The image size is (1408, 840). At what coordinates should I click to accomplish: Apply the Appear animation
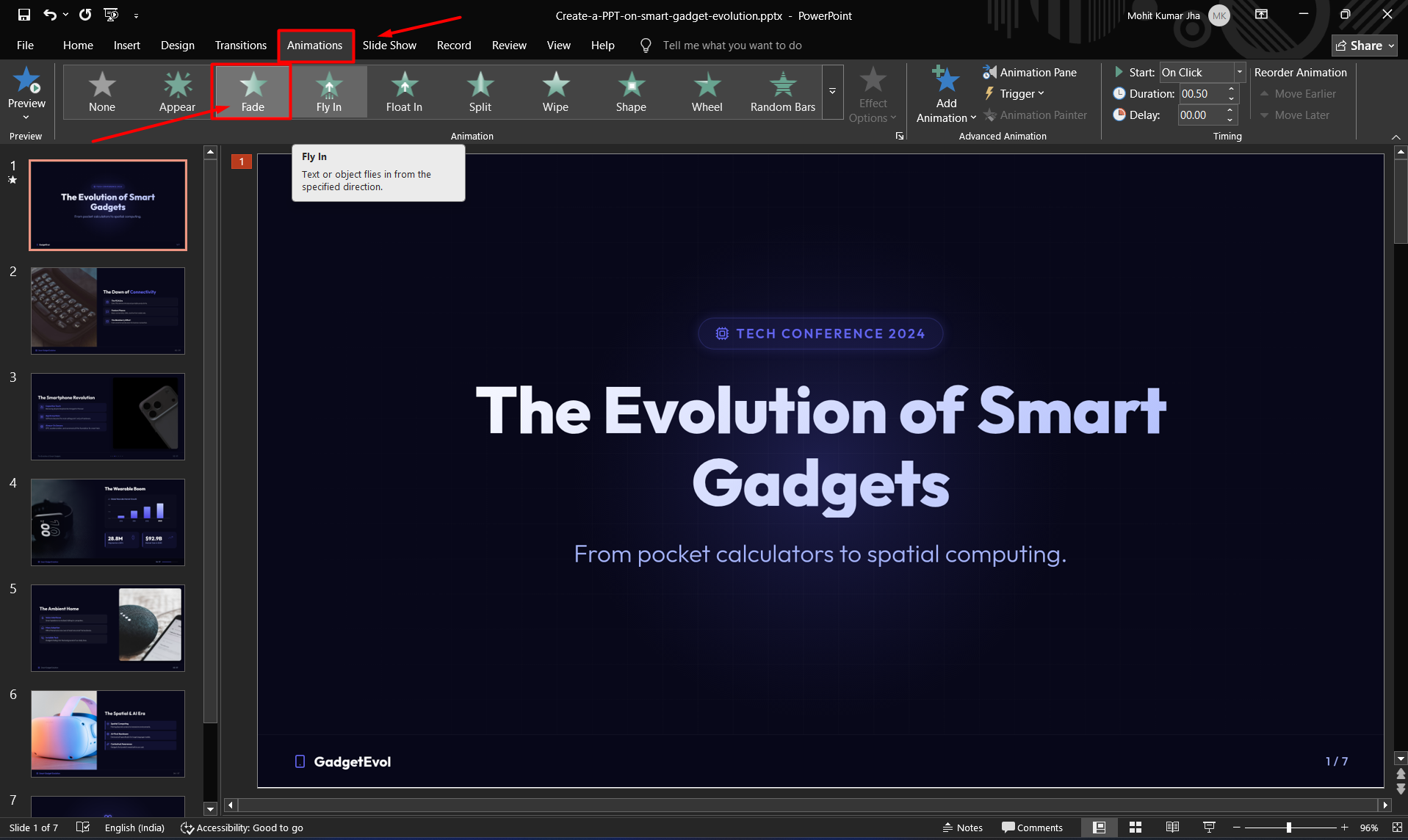tap(177, 92)
